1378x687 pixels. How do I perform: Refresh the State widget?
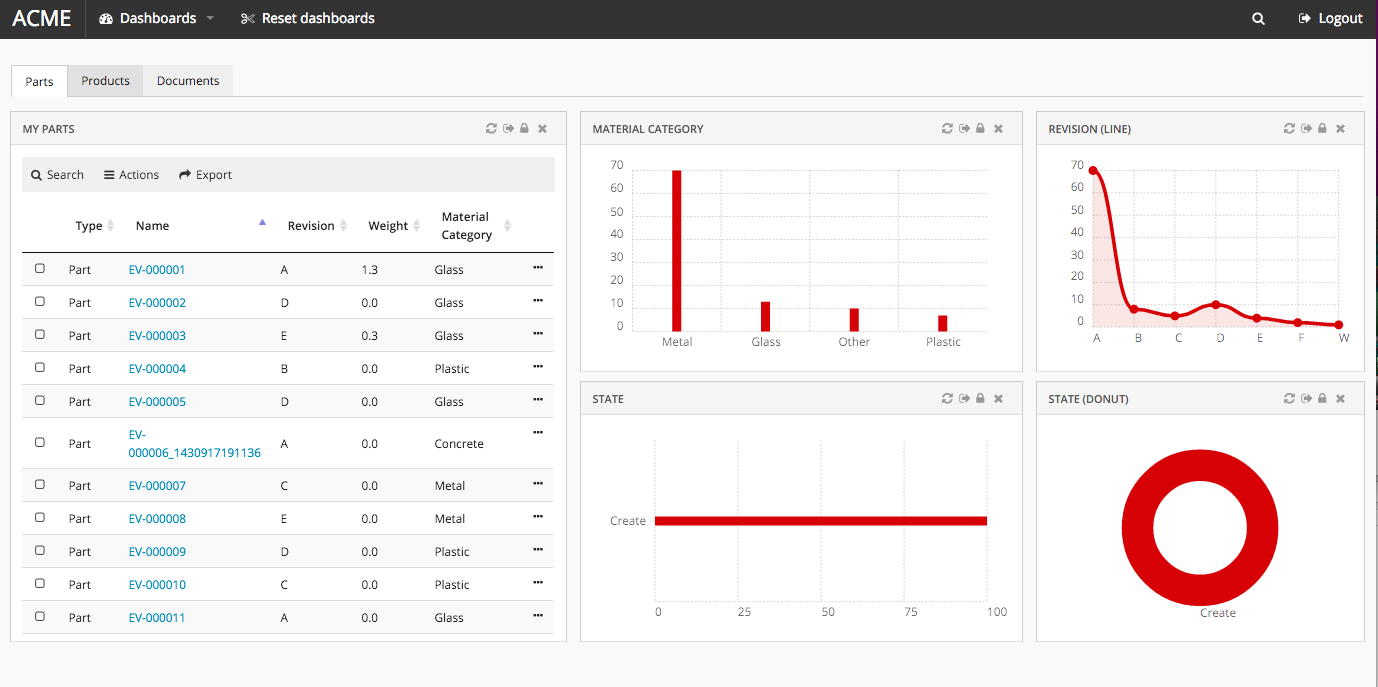click(x=947, y=399)
